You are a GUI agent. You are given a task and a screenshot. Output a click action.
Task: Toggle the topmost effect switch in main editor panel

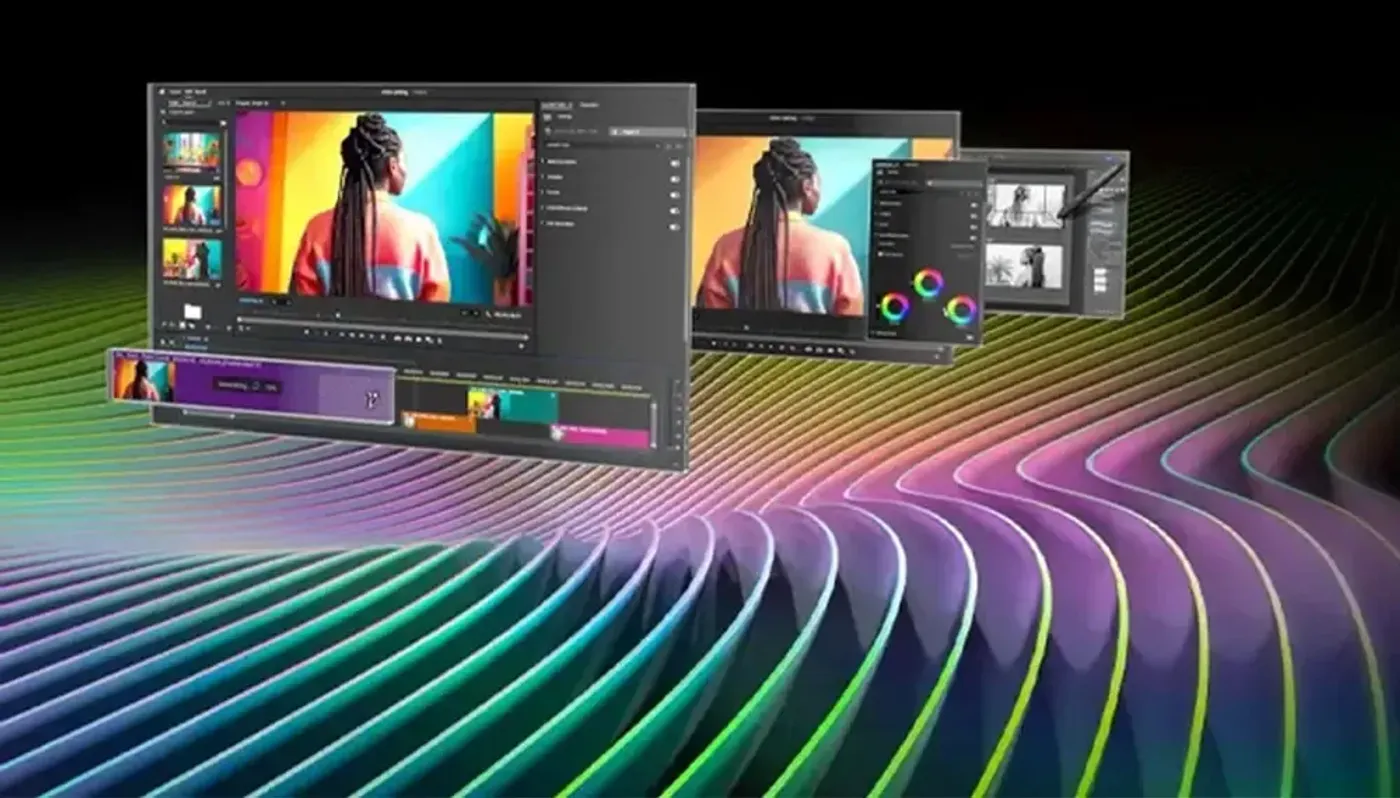point(675,163)
